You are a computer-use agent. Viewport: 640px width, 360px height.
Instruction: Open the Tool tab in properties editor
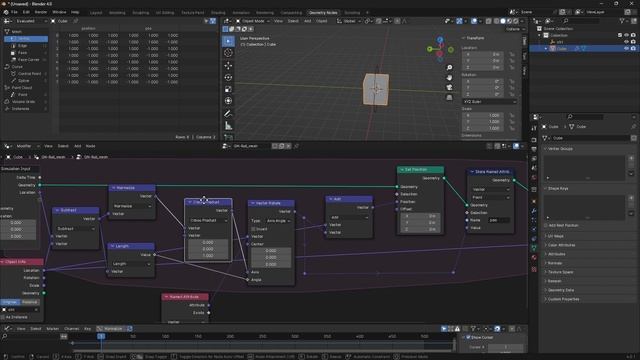coord(534,128)
